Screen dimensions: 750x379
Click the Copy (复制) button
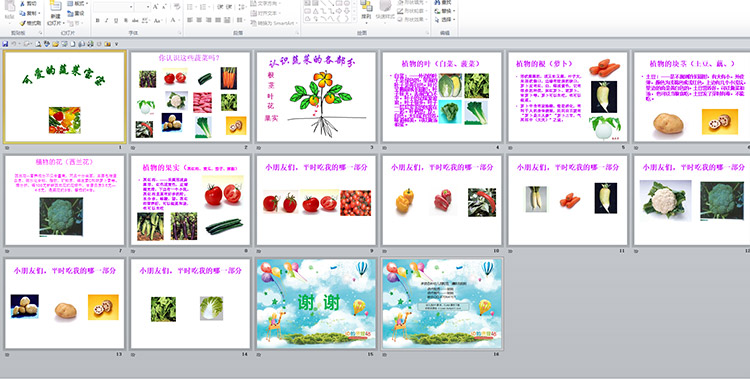click(29, 13)
